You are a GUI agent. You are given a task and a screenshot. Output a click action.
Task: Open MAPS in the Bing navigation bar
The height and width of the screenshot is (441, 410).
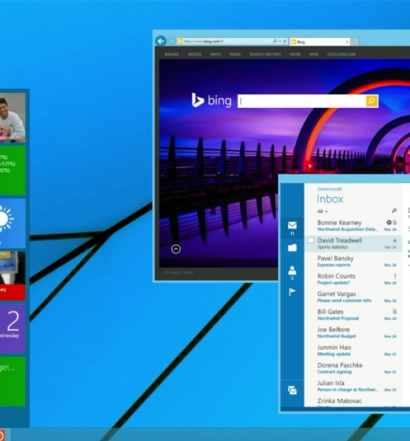coord(215,54)
